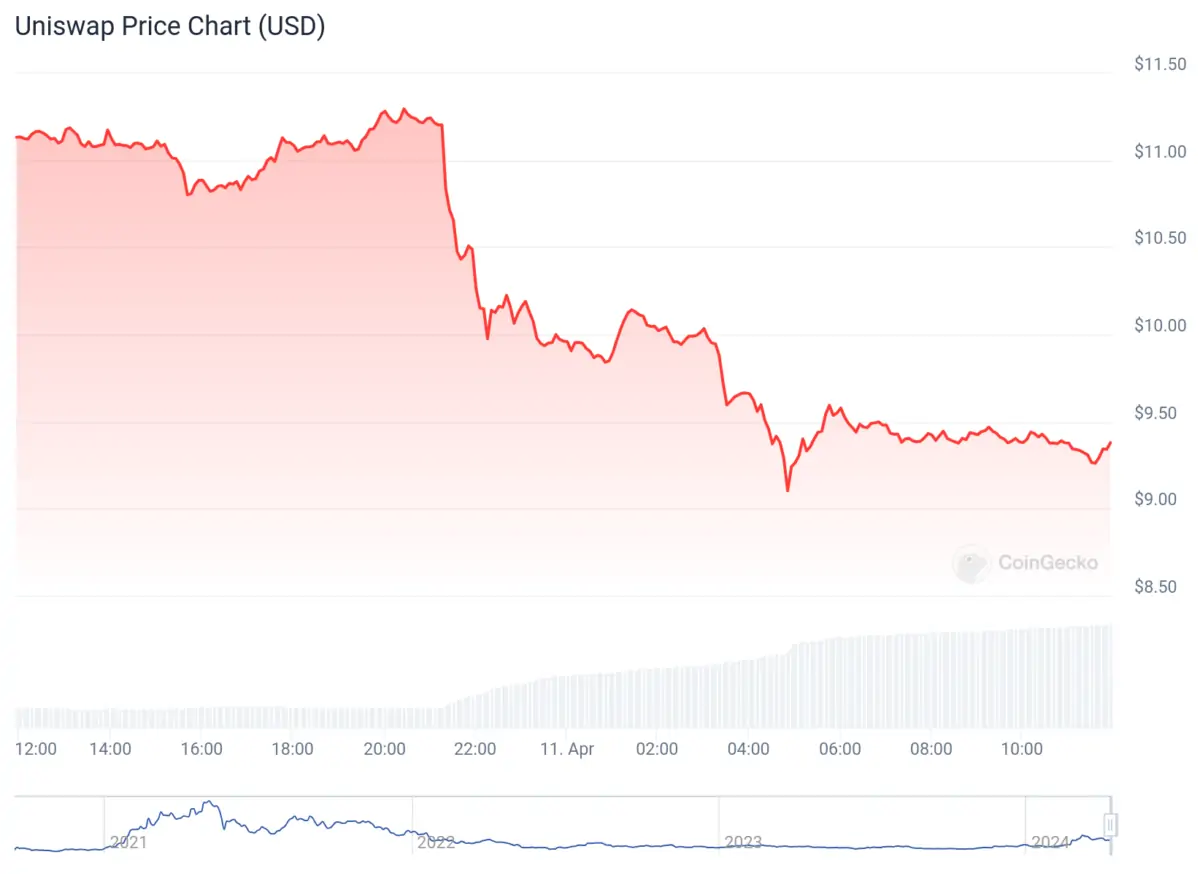Click the $11.50 price axis label
Screen dimensions: 1200x876
point(1160,65)
